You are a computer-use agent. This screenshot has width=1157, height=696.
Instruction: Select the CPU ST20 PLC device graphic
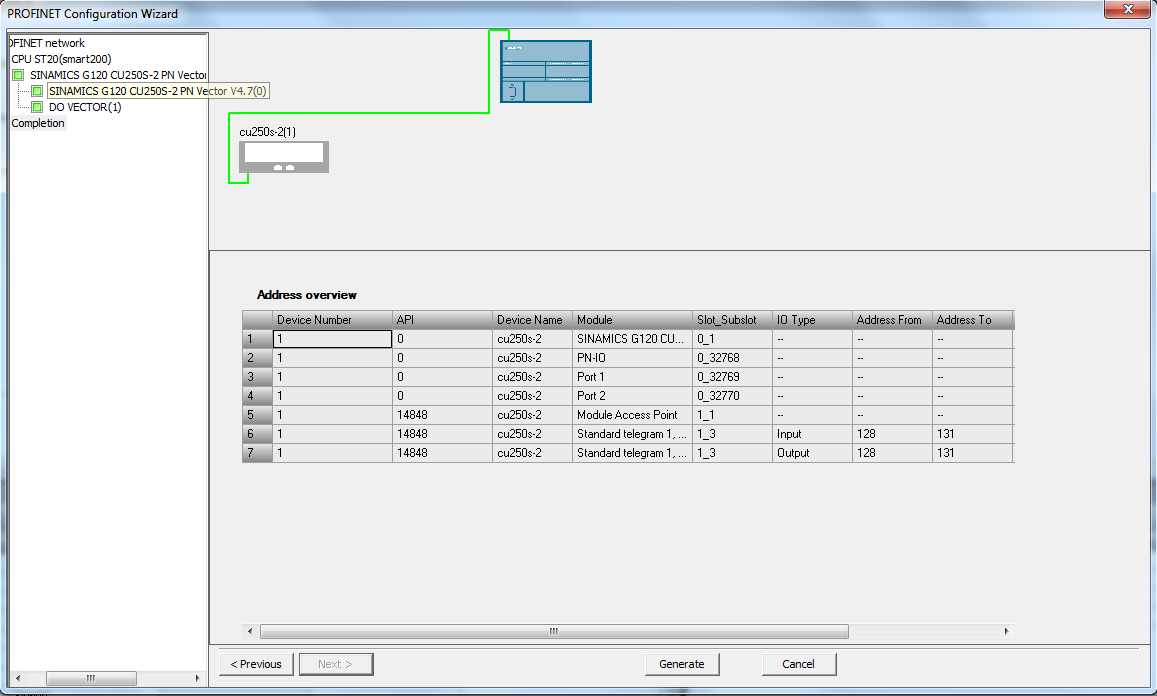(x=546, y=72)
